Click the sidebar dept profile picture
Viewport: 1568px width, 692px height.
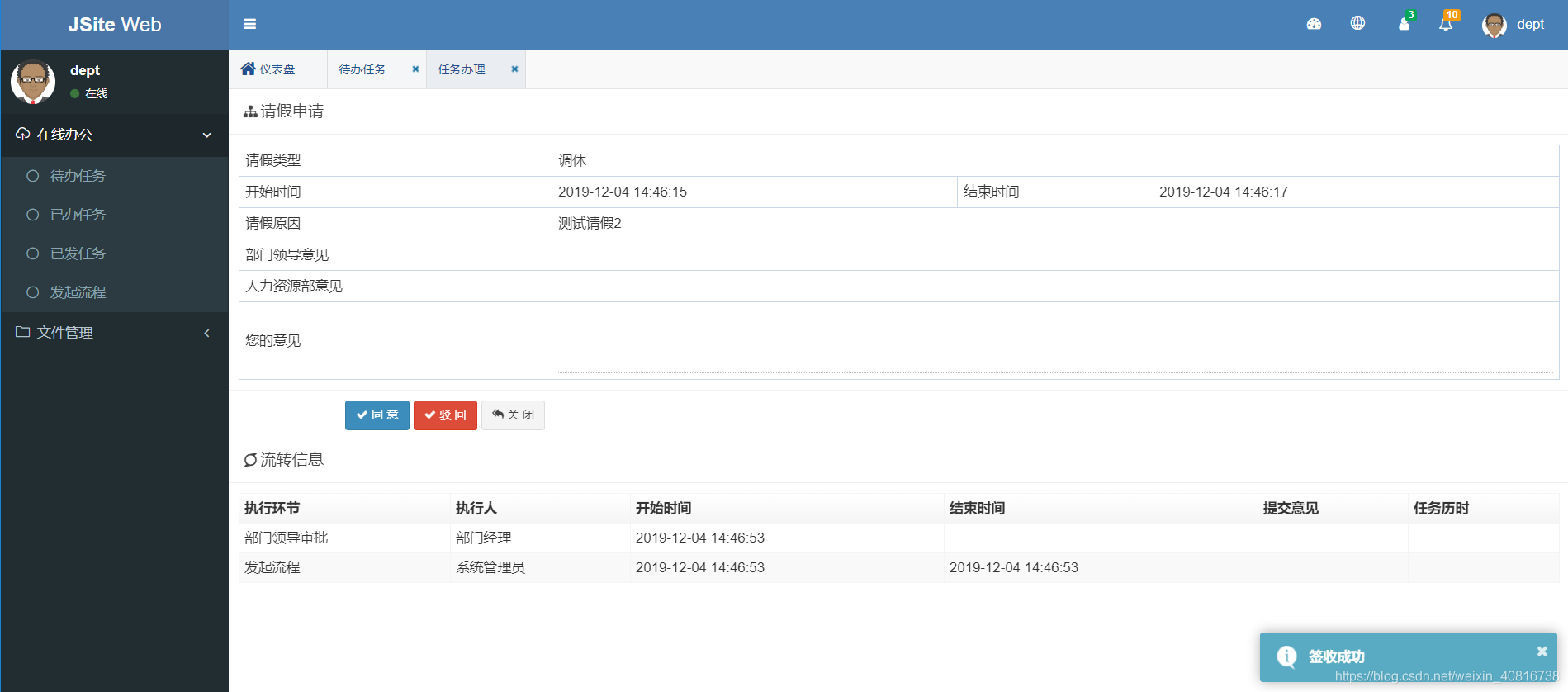[33, 82]
